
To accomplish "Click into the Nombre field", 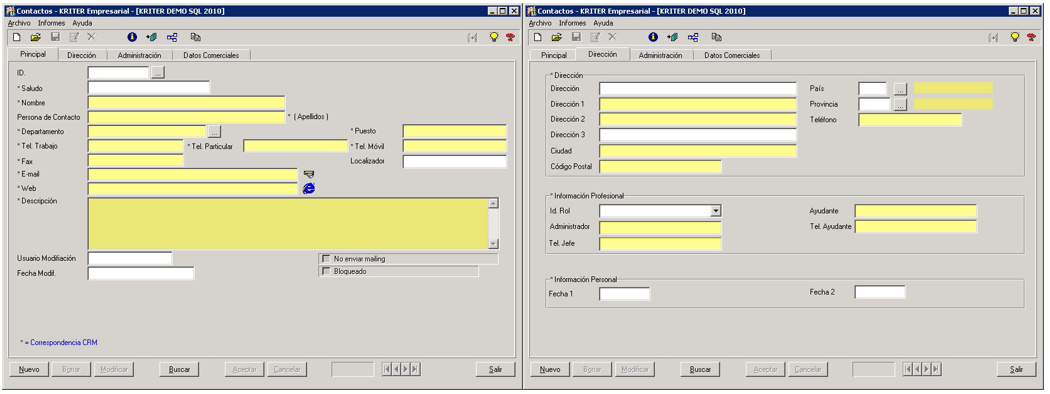I will [186, 103].
